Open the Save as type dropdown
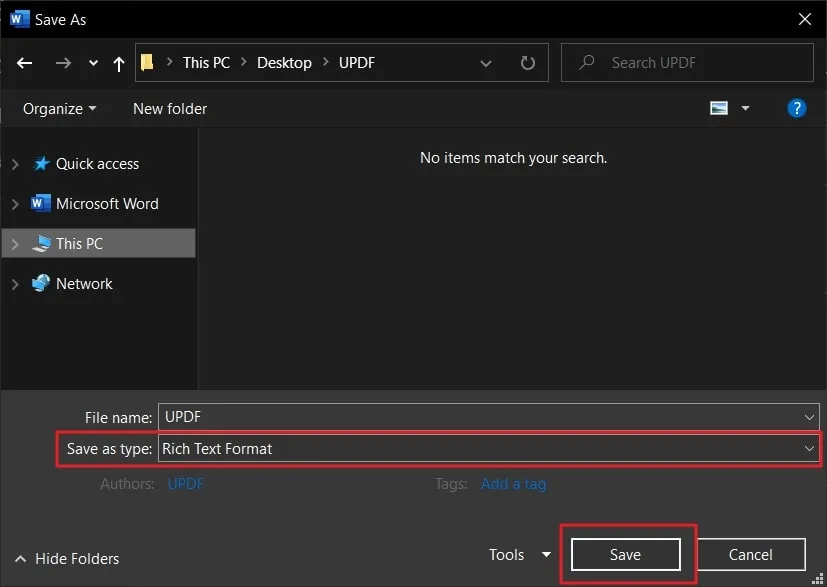Screen dimensions: 827x587 tap(810, 448)
